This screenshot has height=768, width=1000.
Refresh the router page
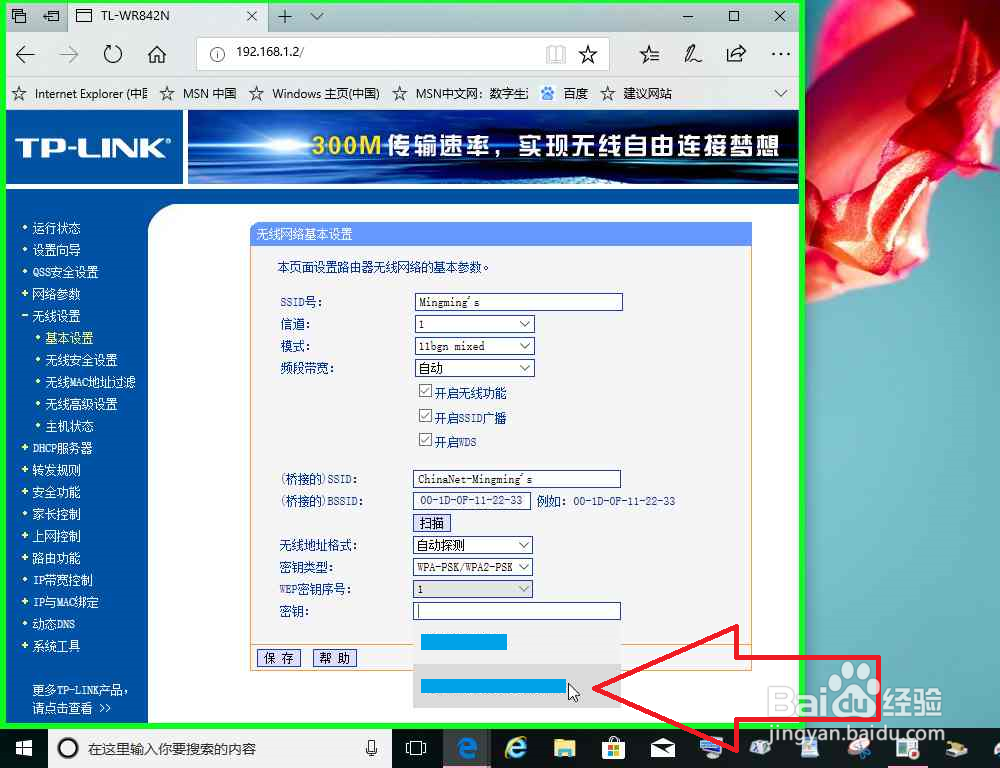pos(113,54)
